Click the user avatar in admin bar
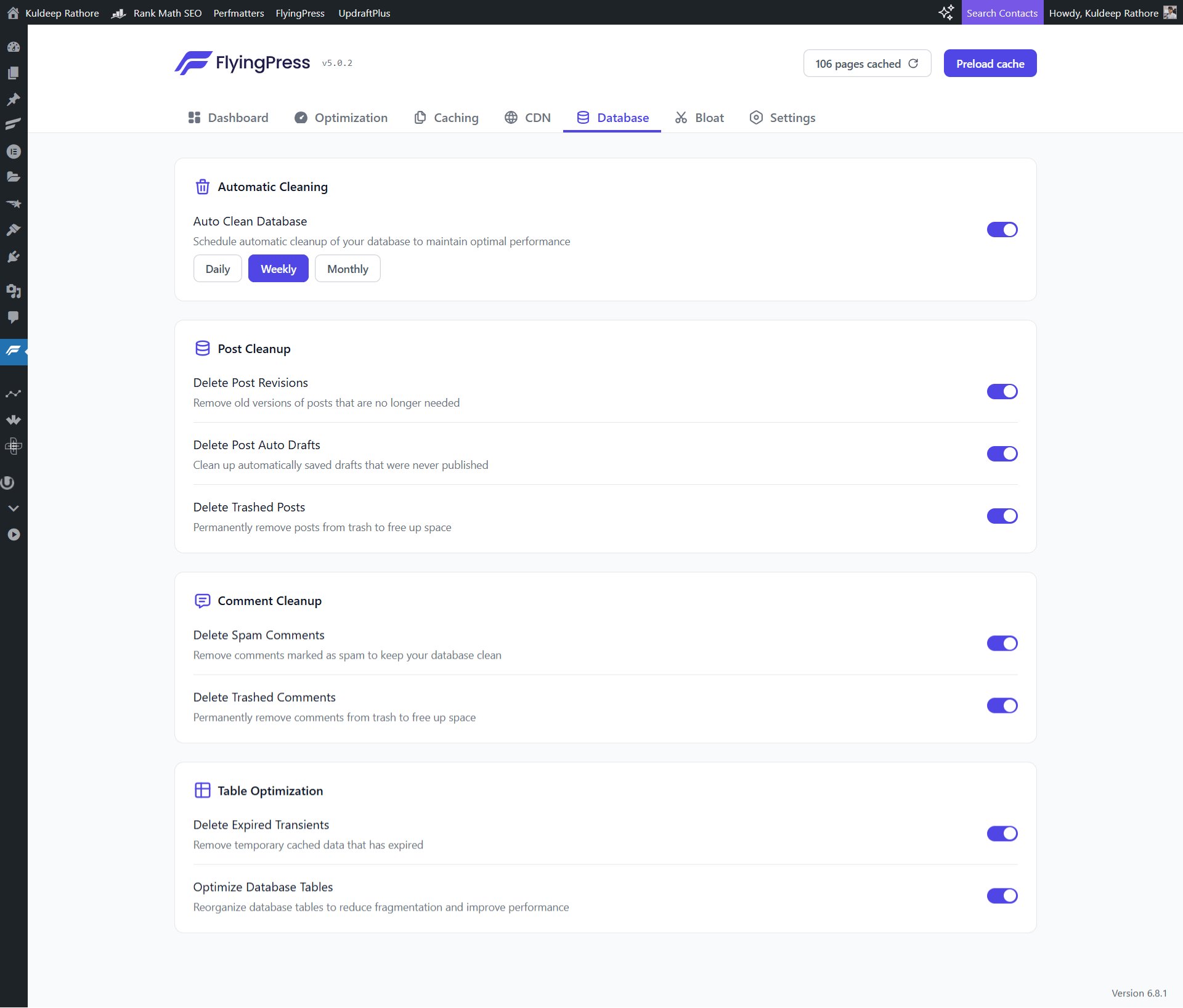1183x1008 pixels. tap(1170, 12)
